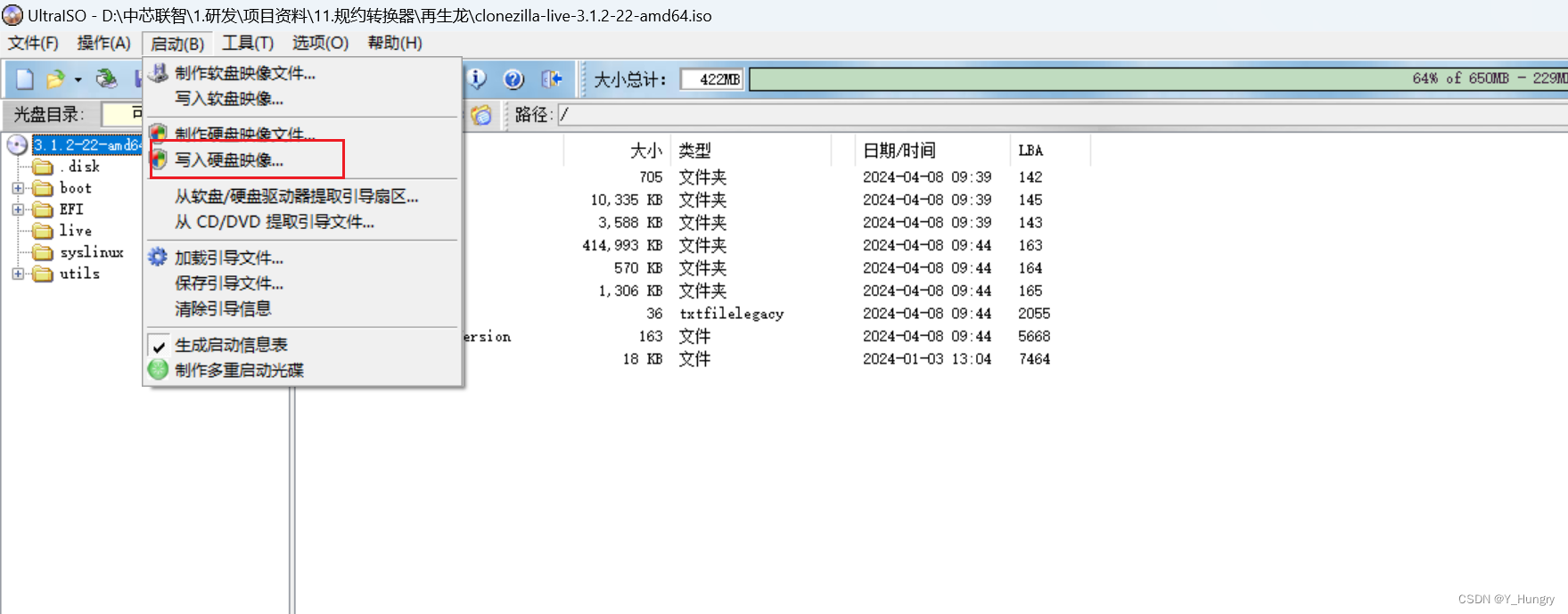Open the 文件(F) menu
The image size is (1568, 614).
[33, 43]
